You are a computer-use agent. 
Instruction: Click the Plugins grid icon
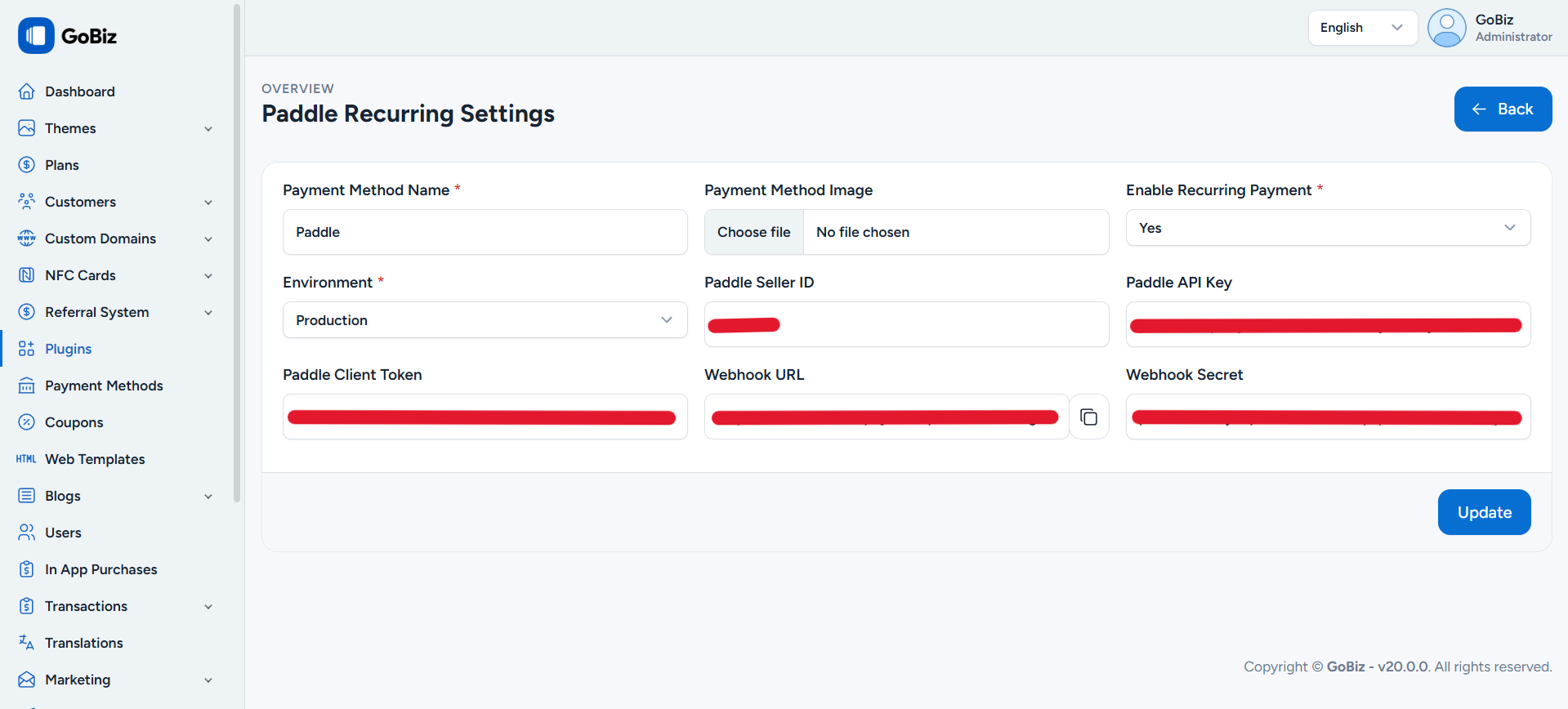point(27,349)
